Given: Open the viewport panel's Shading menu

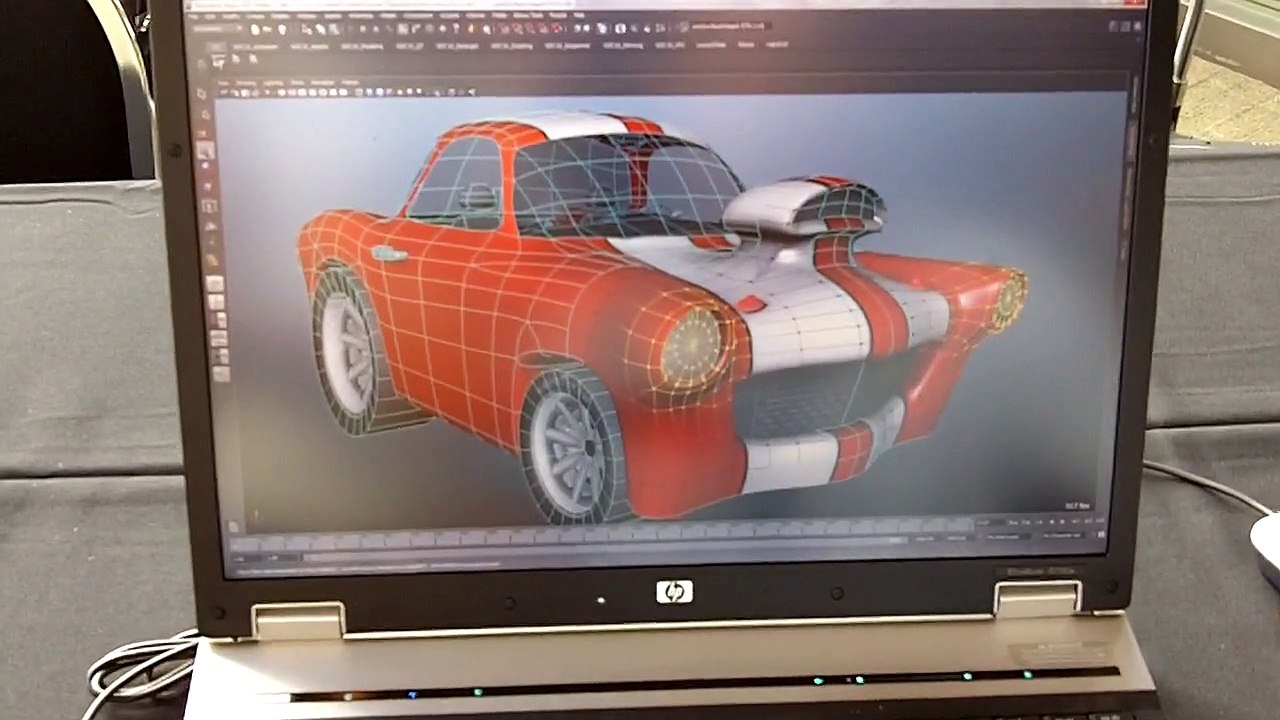Looking at the screenshot, I should click(x=245, y=81).
